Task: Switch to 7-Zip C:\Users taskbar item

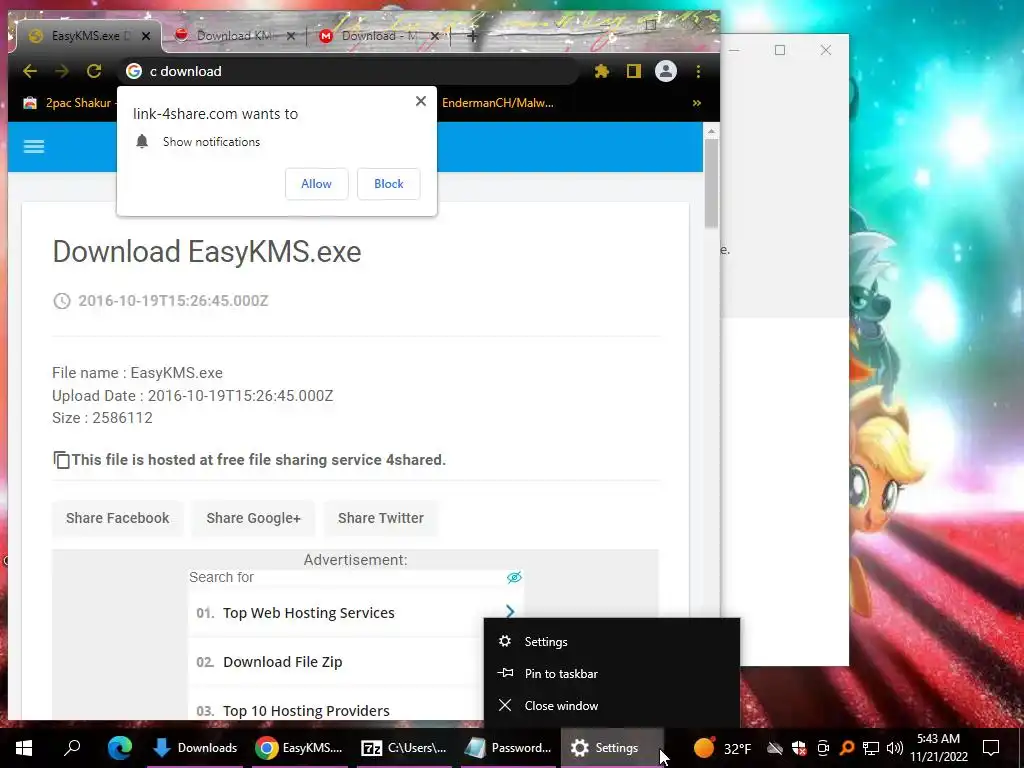Action: click(404, 748)
